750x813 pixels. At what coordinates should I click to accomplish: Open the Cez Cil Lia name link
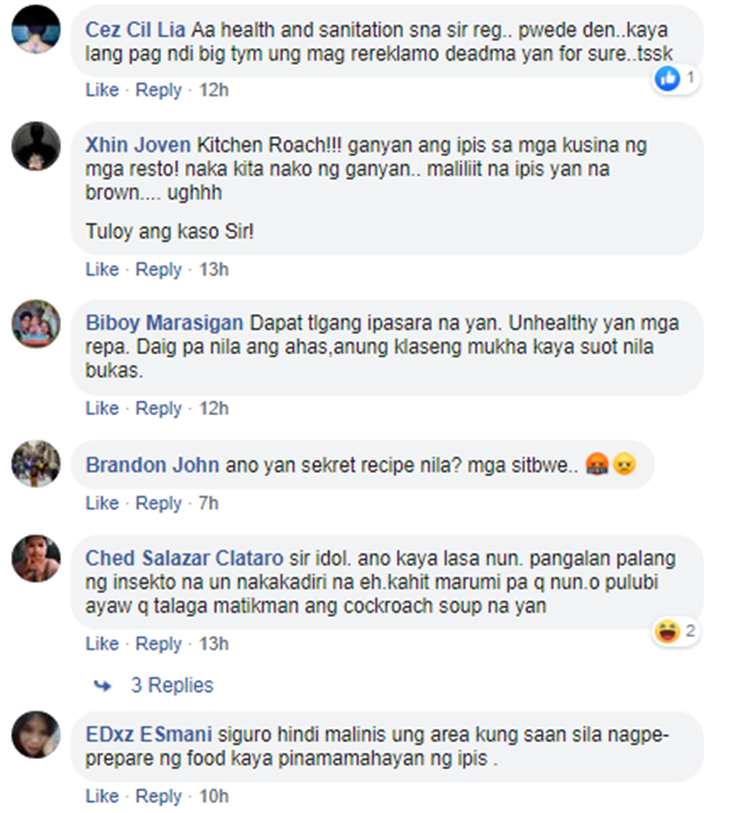(135, 30)
